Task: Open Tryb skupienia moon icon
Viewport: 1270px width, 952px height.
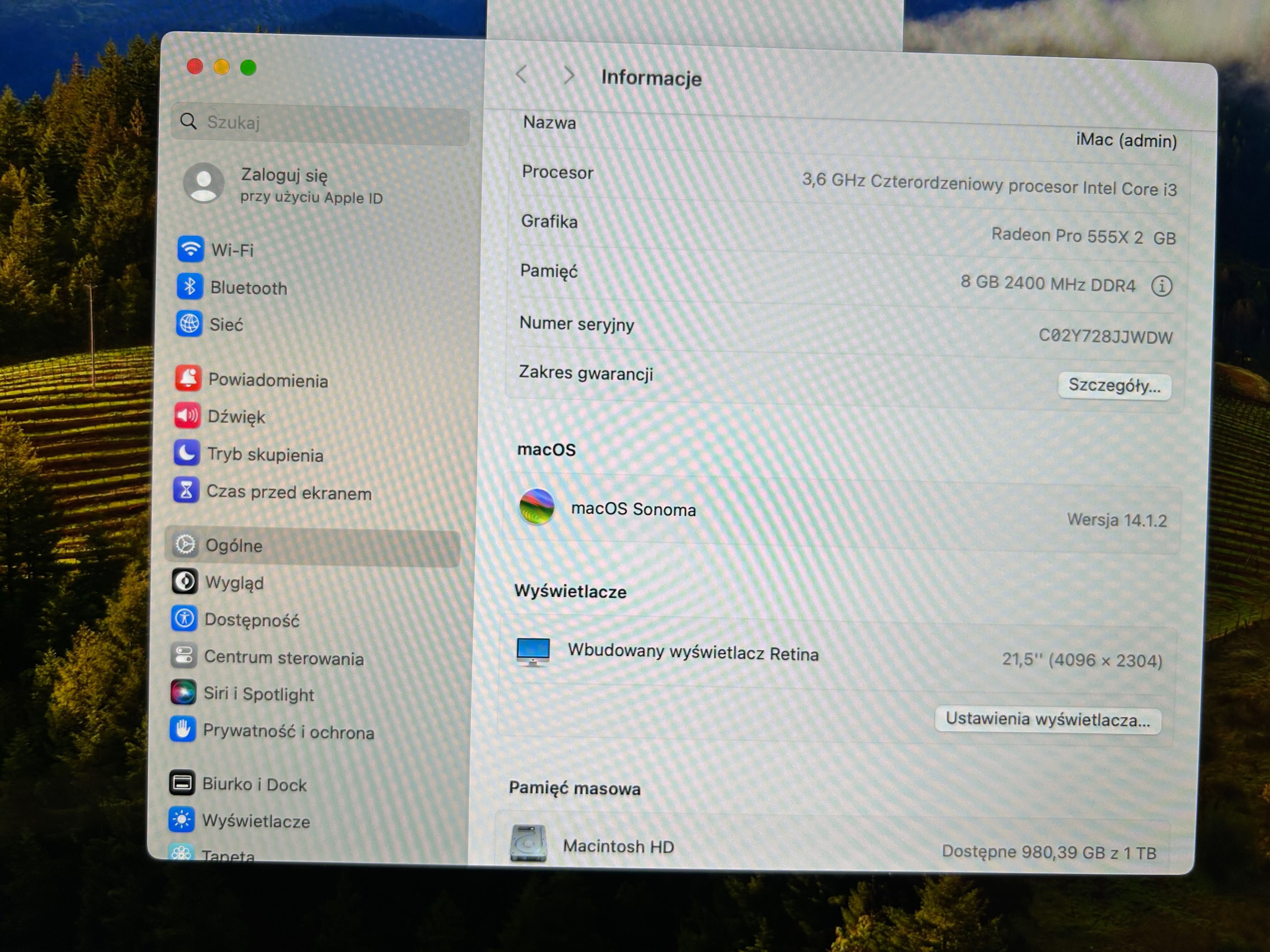Action: click(x=186, y=453)
